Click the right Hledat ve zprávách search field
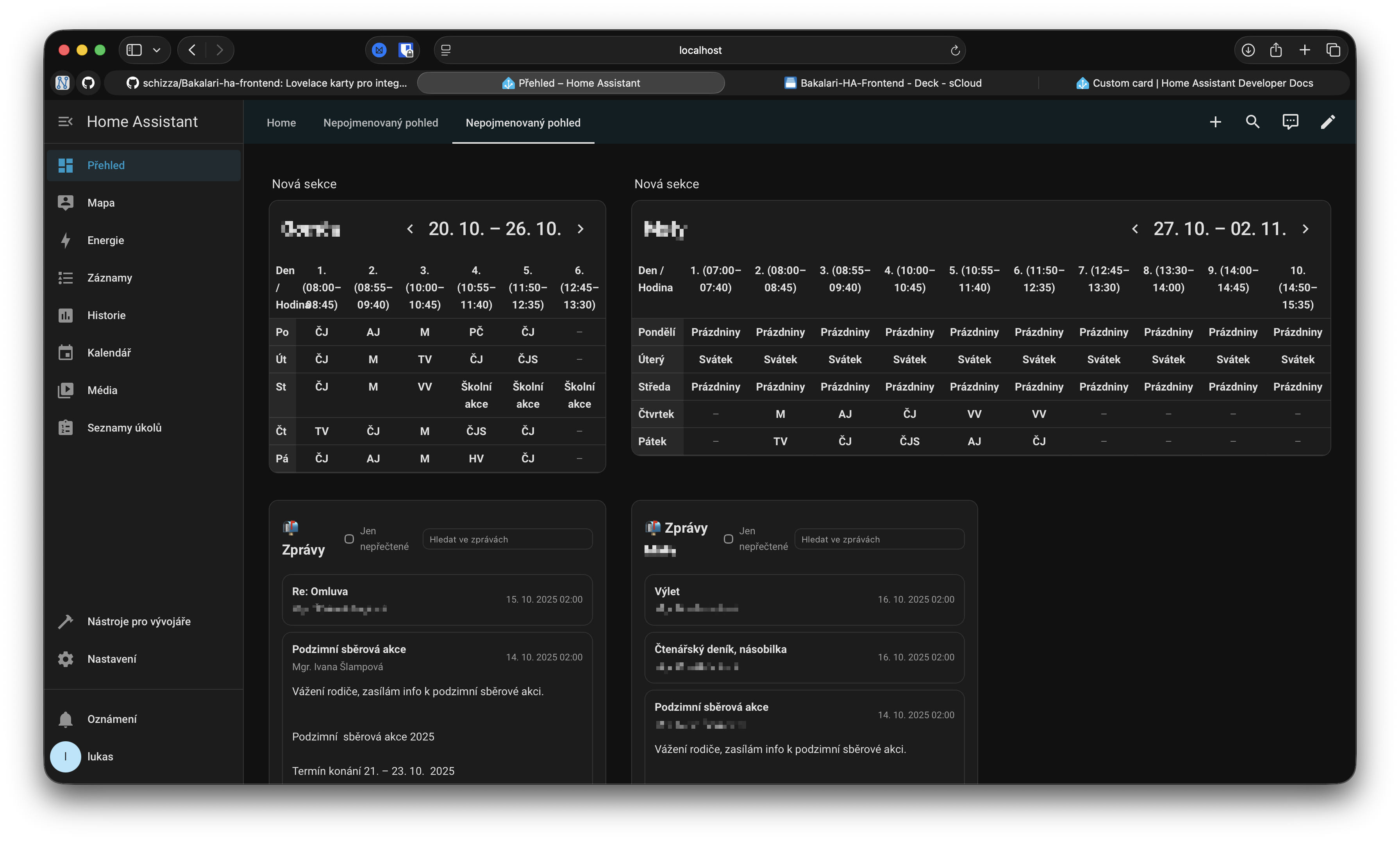The height and width of the screenshot is (842, 1400). pyautogui.click(x=879, y=540)
